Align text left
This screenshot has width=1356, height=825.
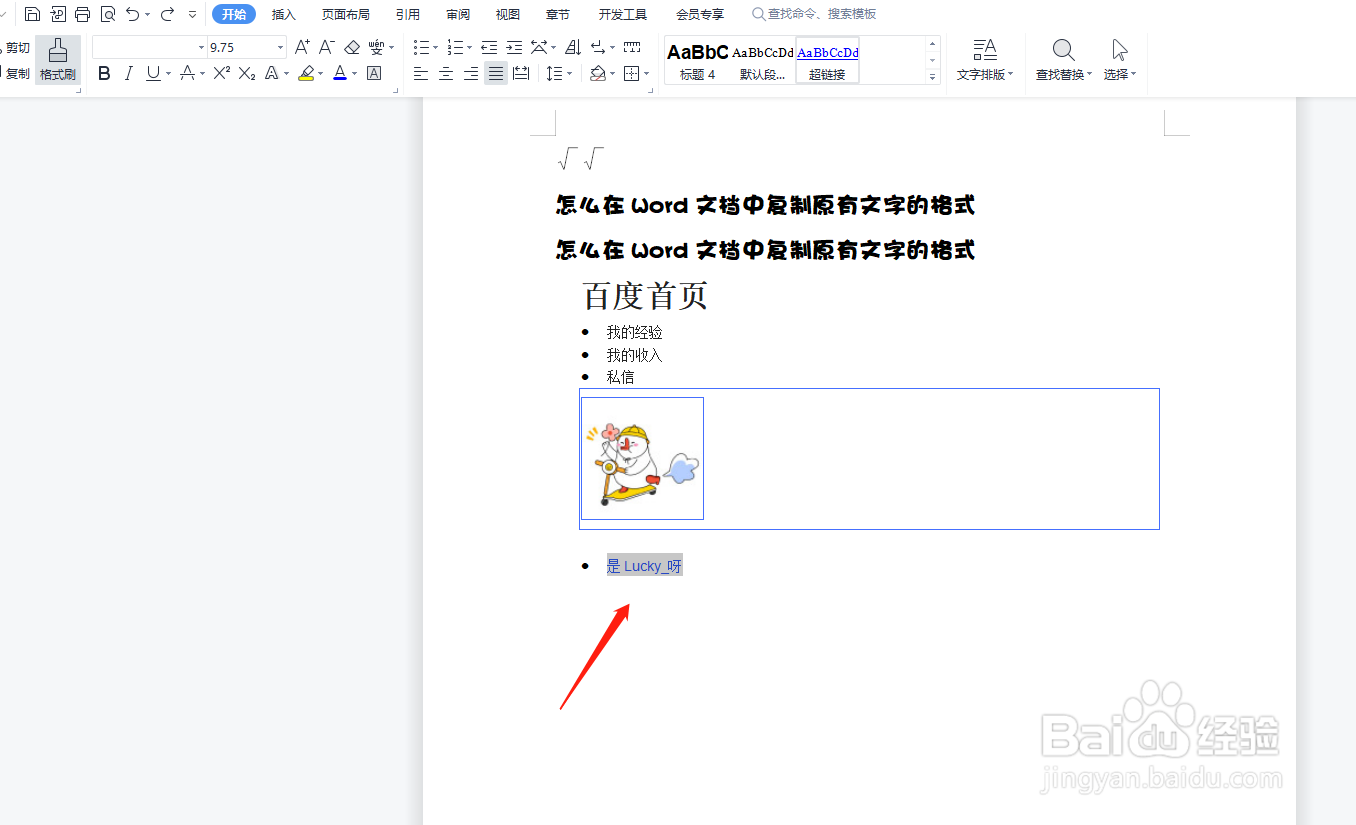click(421, 73)
